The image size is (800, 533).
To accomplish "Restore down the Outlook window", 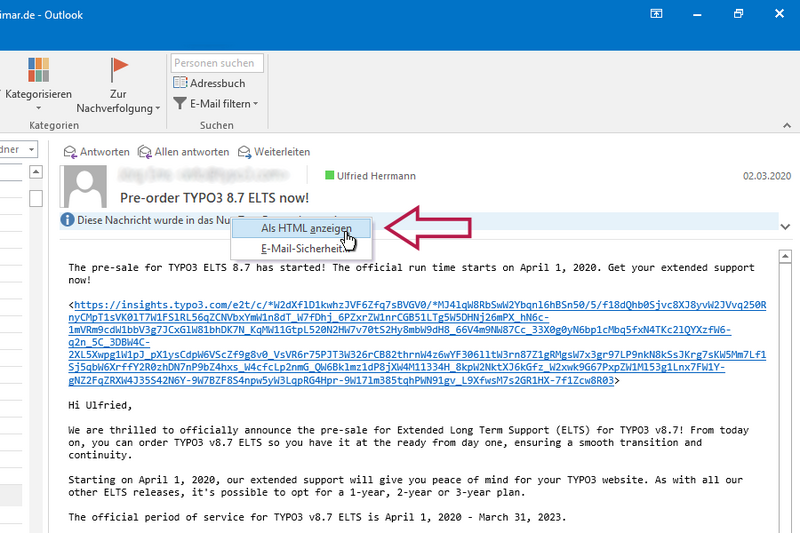I will [x=738, y=14].
